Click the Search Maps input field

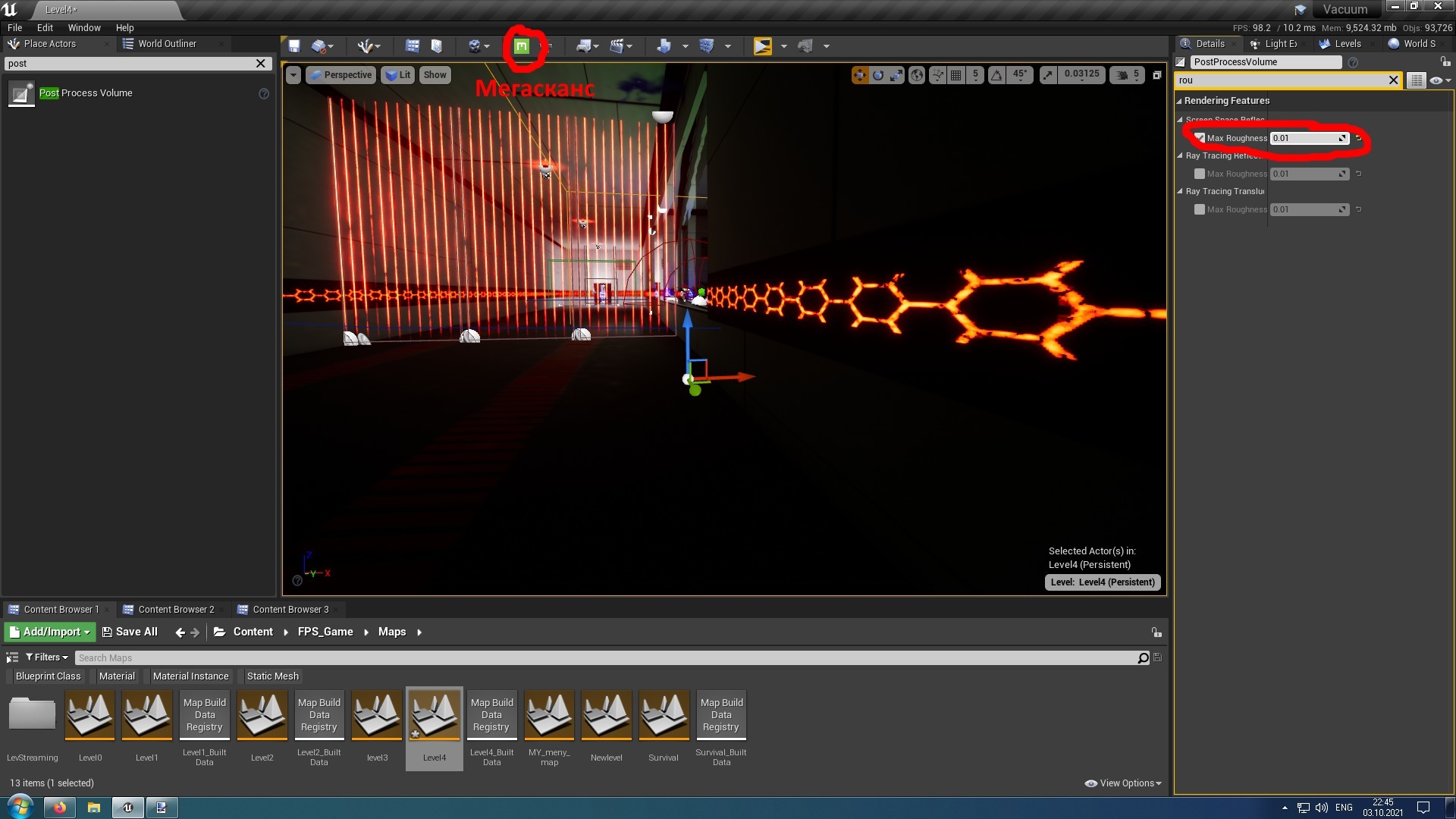coord(607,658)
